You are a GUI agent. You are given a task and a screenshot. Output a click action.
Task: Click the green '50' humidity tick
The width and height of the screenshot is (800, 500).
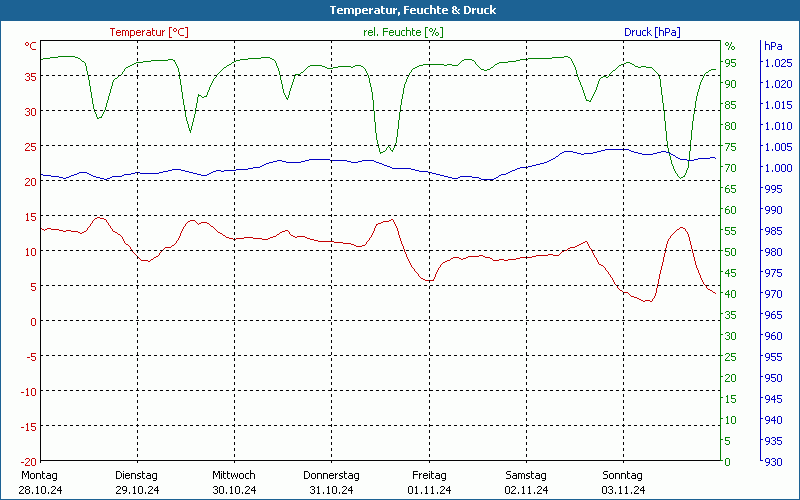pos(731,252)
